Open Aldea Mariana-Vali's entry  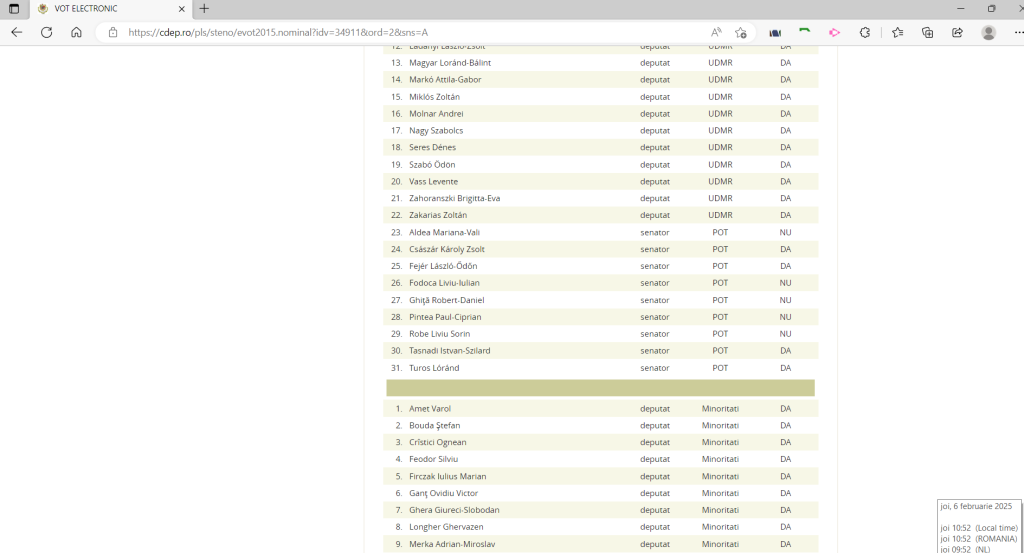tap(444, 232)
